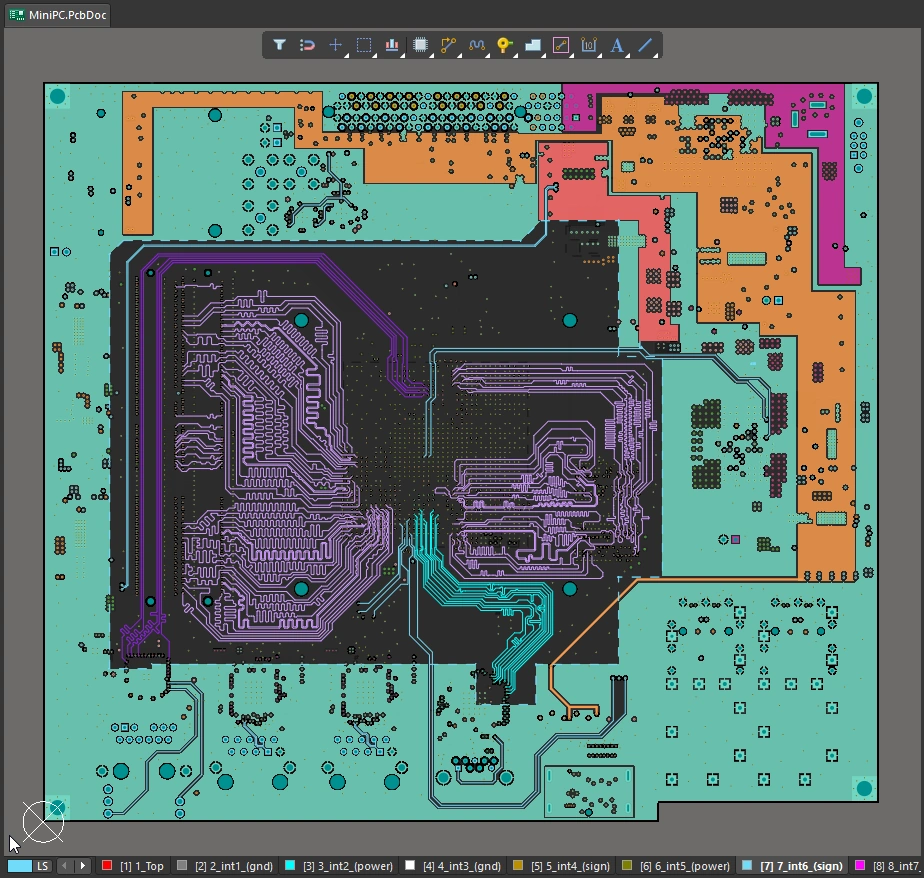
Task: Start interactive routing tool
Action: tap(448, 45)
